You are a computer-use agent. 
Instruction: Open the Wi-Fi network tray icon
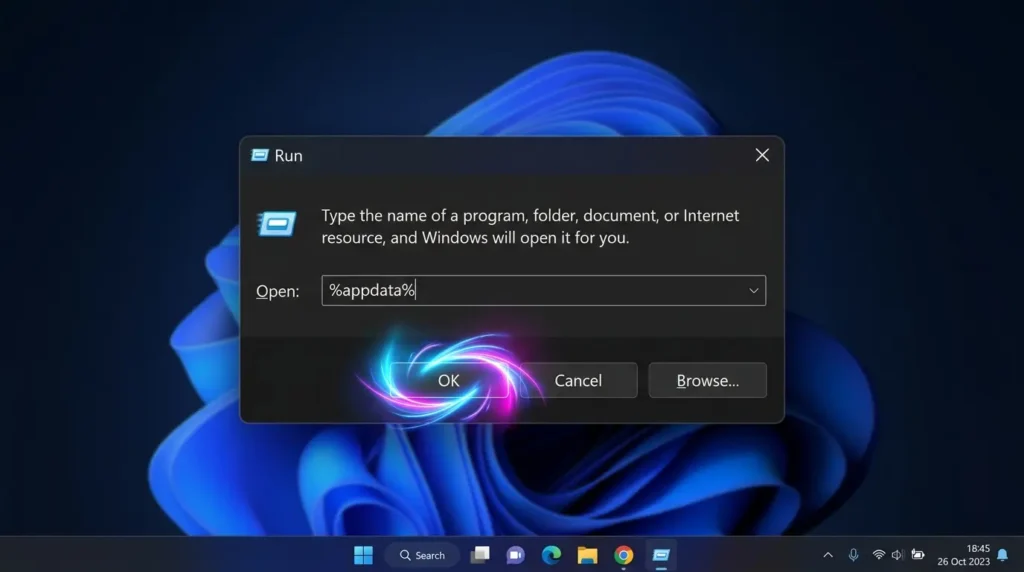[878, 555]
